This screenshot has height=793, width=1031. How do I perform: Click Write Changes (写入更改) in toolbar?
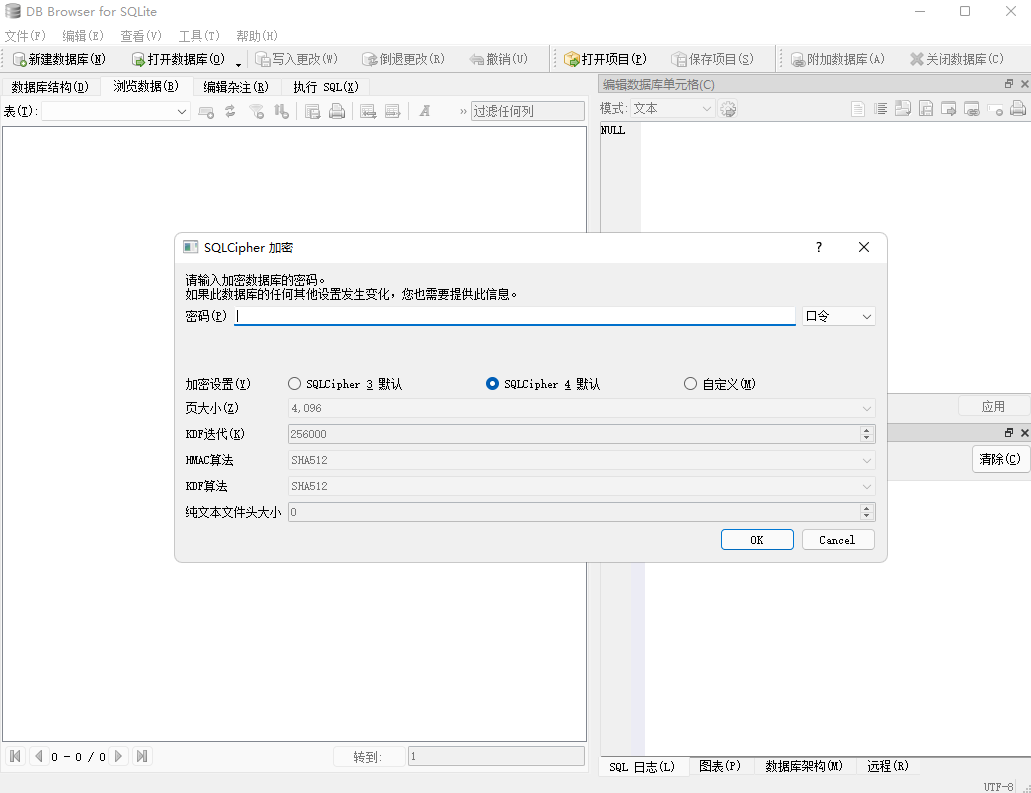pos(297,59)
